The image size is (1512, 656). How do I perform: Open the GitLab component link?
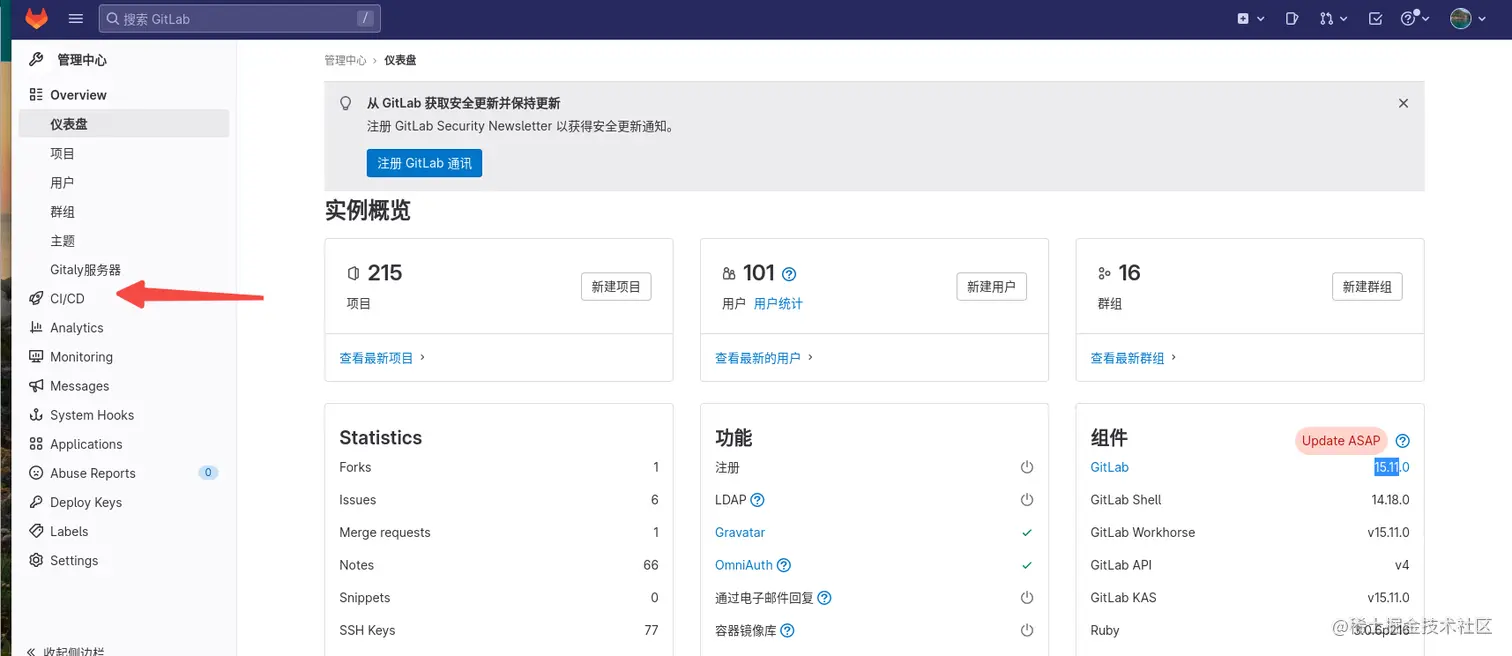click(x=1109, y=467)
